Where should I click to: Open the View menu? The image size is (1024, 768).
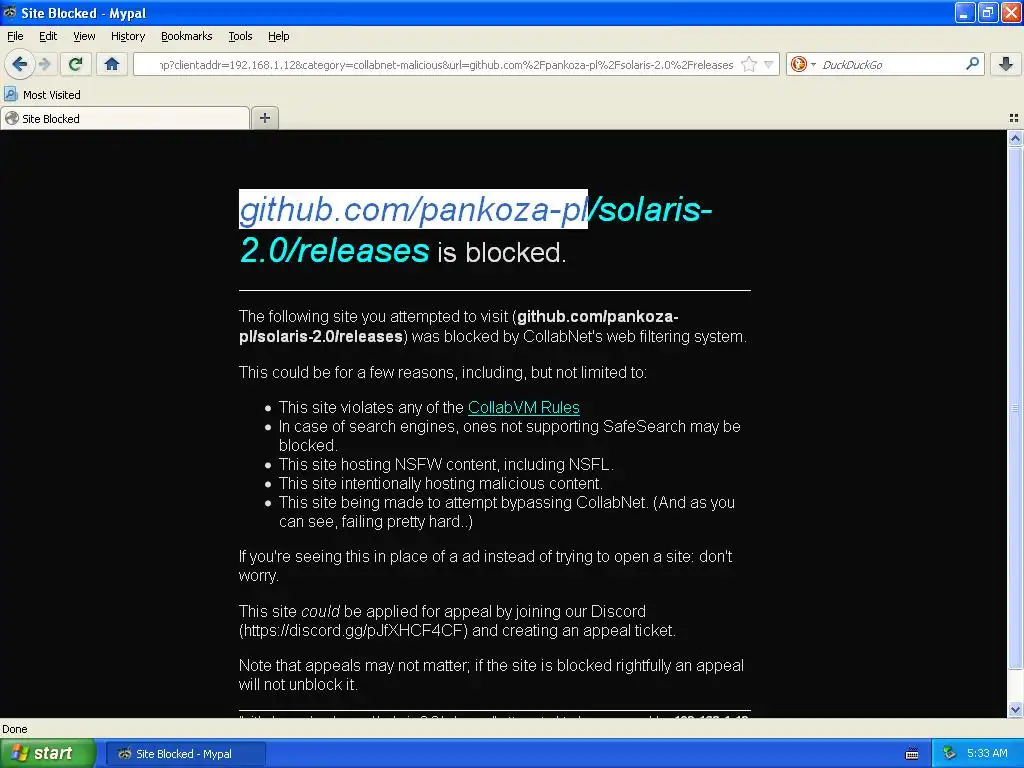click(84, 37)
